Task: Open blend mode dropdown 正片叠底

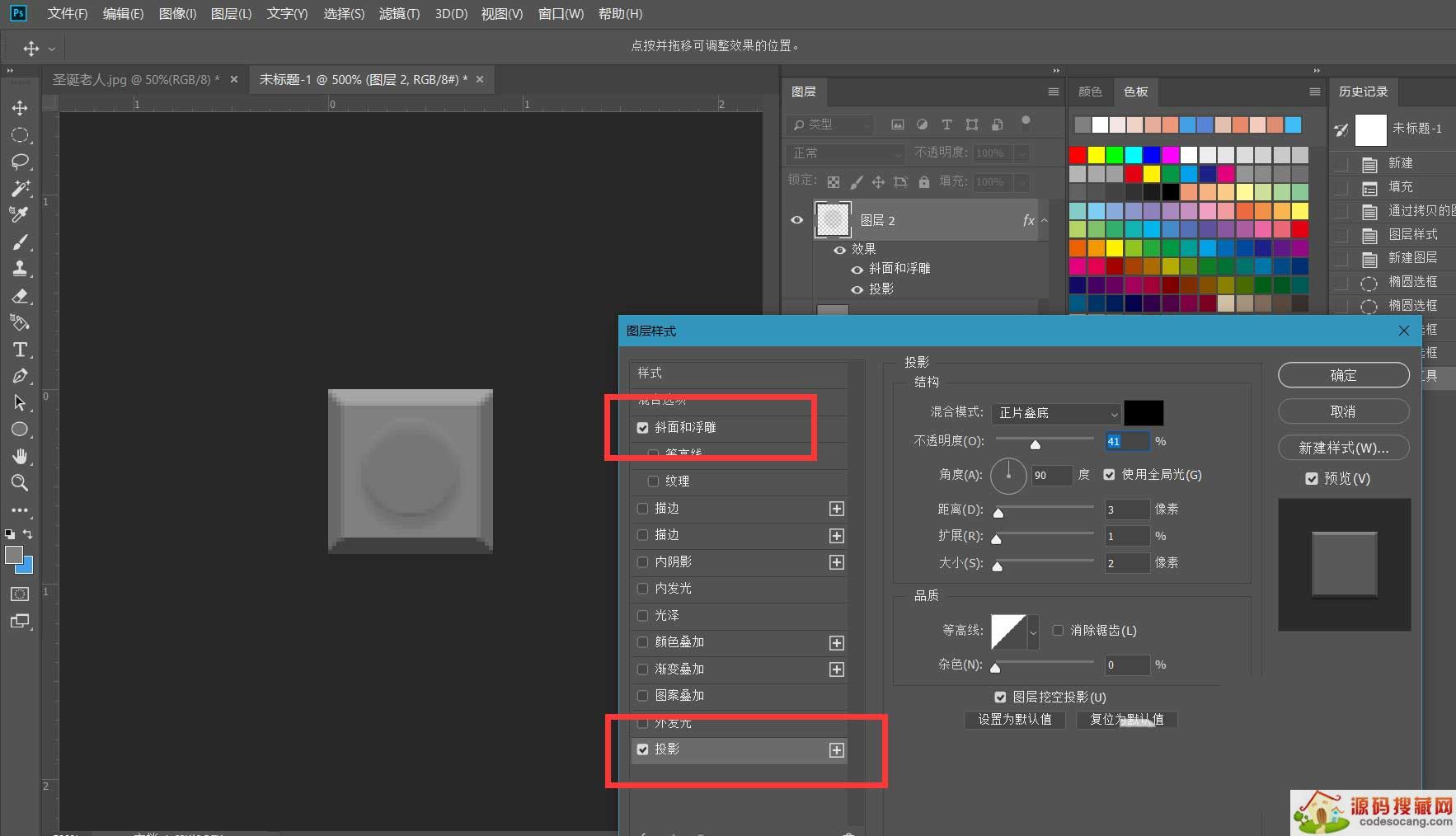Action: (1056, 413)
